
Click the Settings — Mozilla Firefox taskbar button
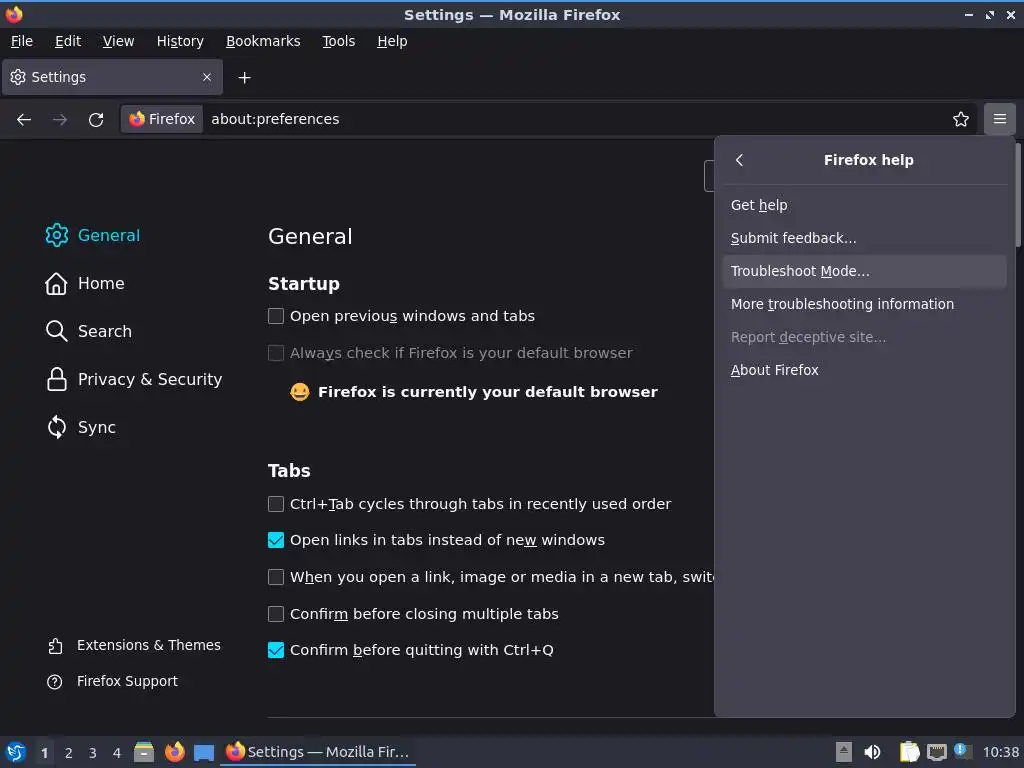pyautogui.click(x=318, y=752)
